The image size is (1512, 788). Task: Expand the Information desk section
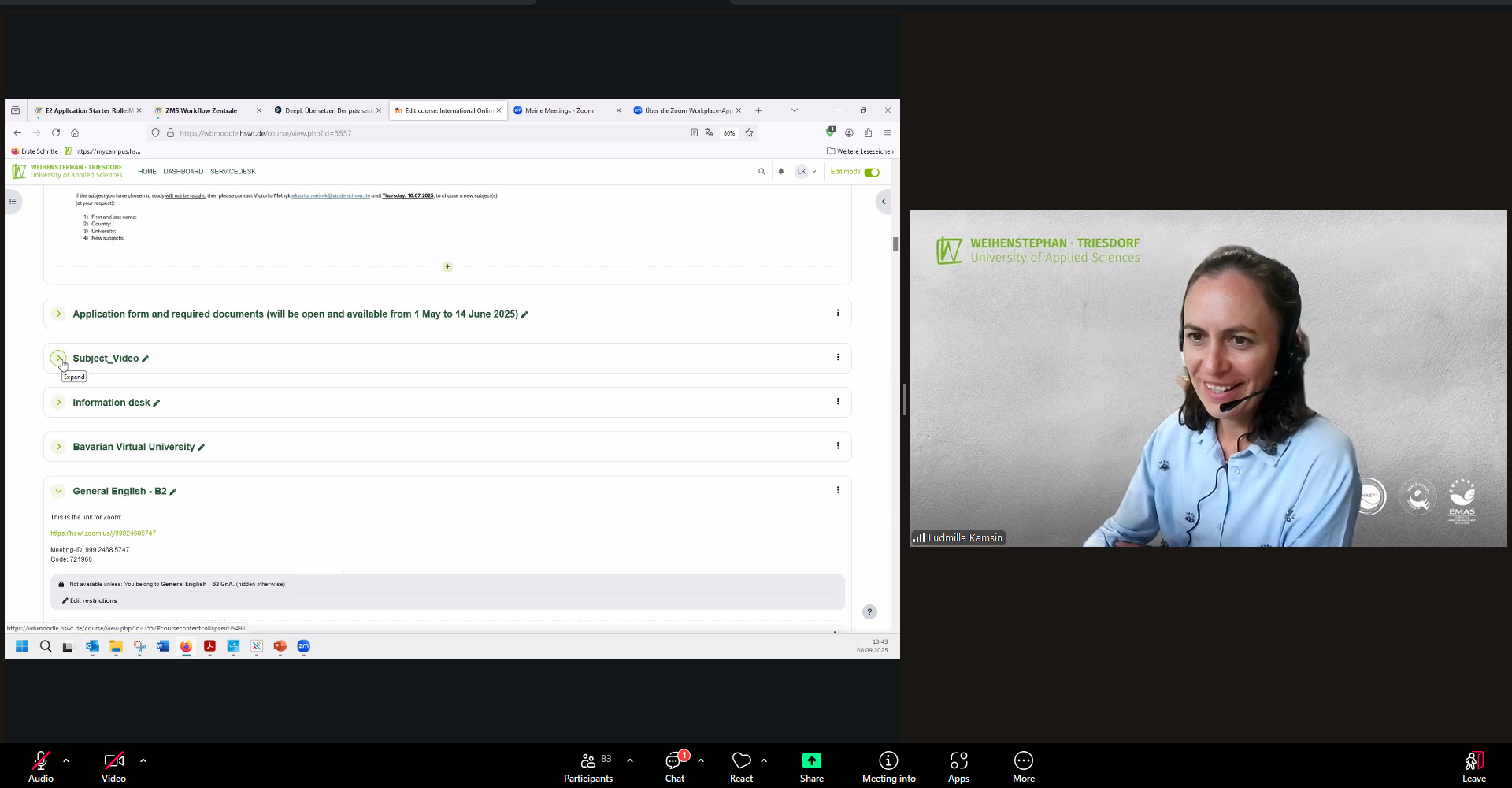(58, 403)
